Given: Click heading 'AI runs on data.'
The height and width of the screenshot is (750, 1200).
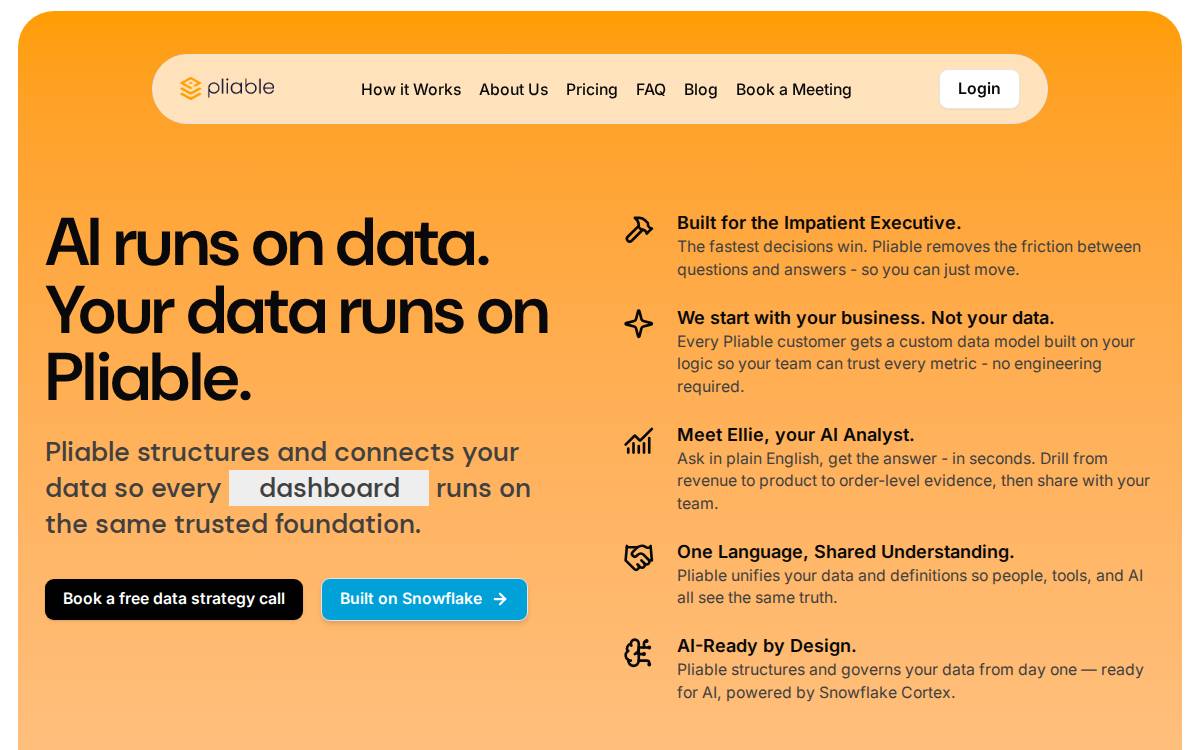Looking at the screenshot, I should tap(267, 243).
